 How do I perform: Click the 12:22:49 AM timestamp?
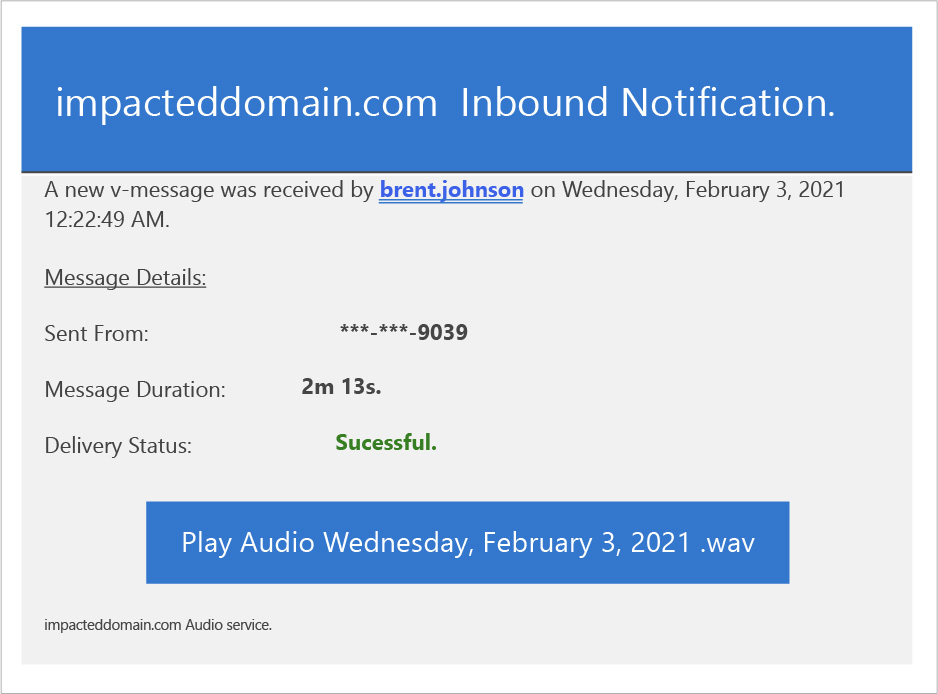(107, 220)
